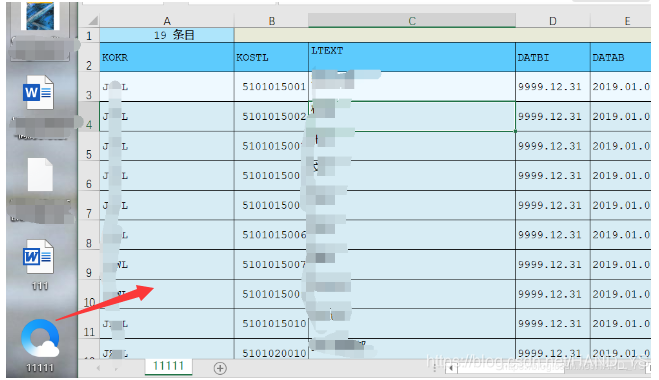Select the KOSTL cell in row 10
Viewport: 659px width, 380px height.
tap(272, 294)
